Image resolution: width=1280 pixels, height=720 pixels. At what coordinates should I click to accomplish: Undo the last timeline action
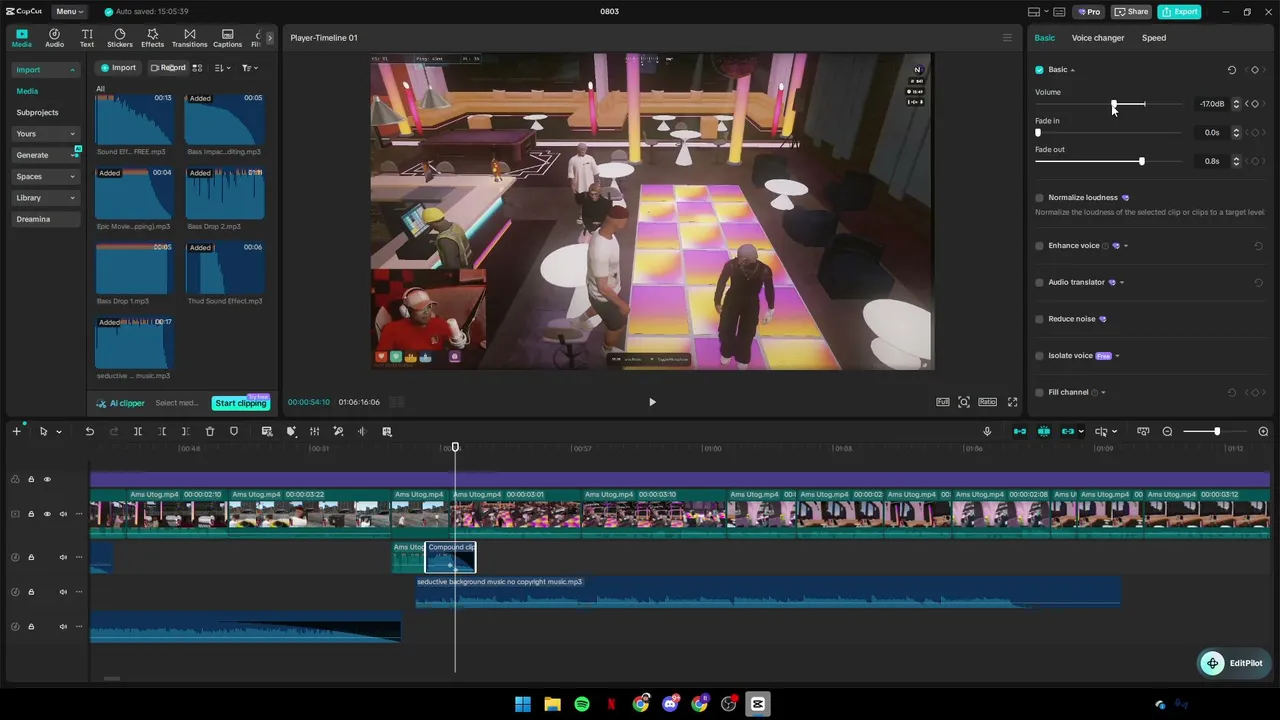coord(89,432)
